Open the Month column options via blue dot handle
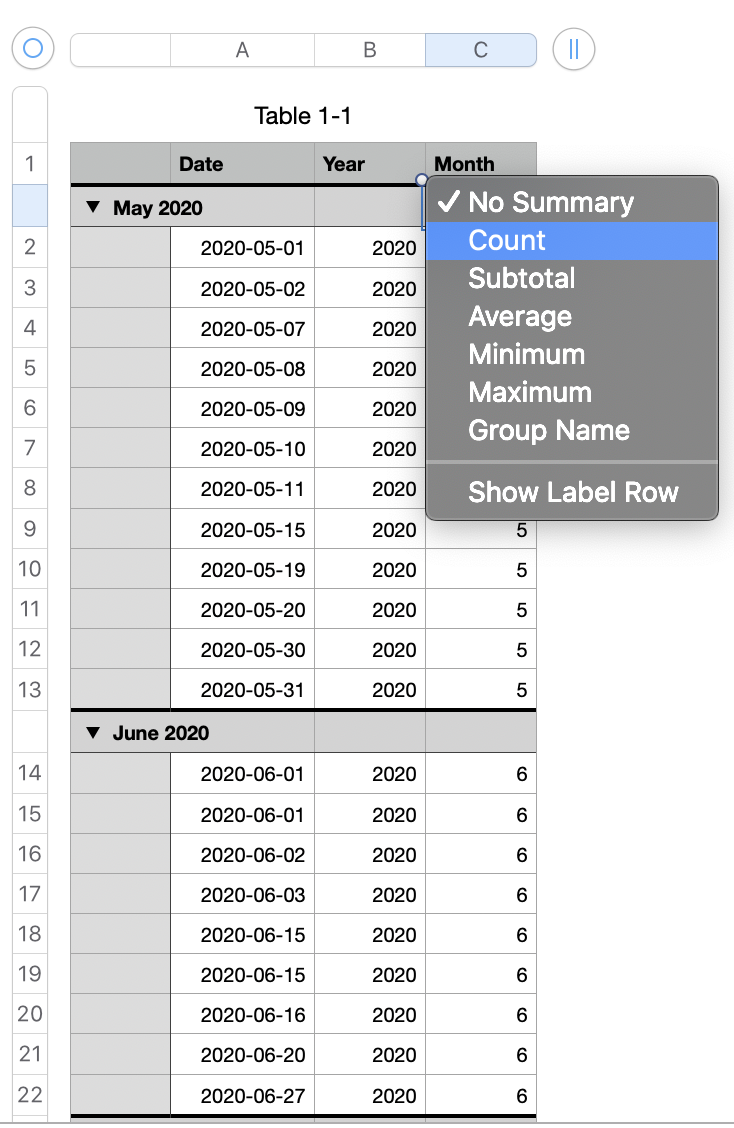Image resolution: width=734 pixels, height=1128 pixels. tap(421, 177)
